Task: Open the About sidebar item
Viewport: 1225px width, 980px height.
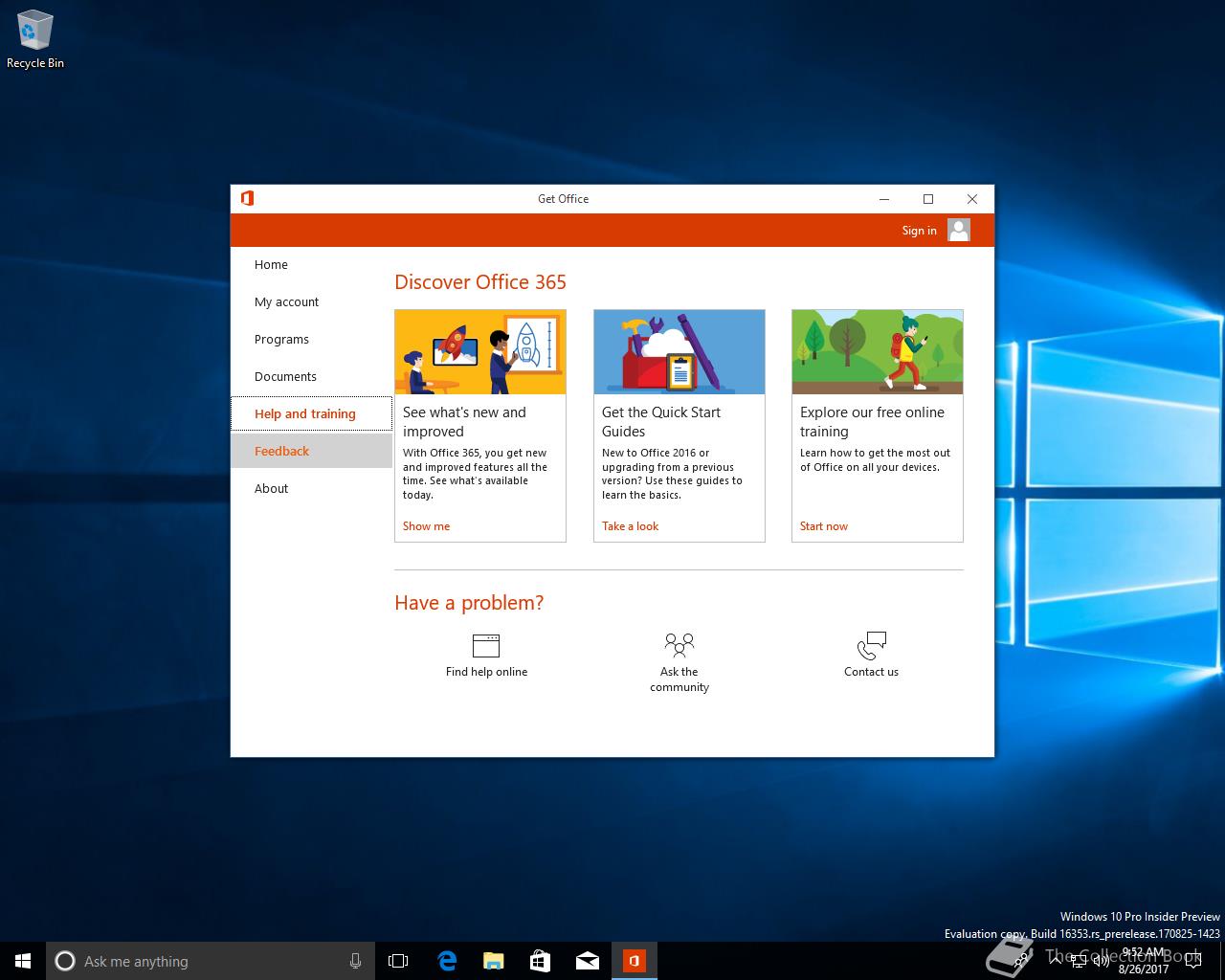Action: [311, 489]
